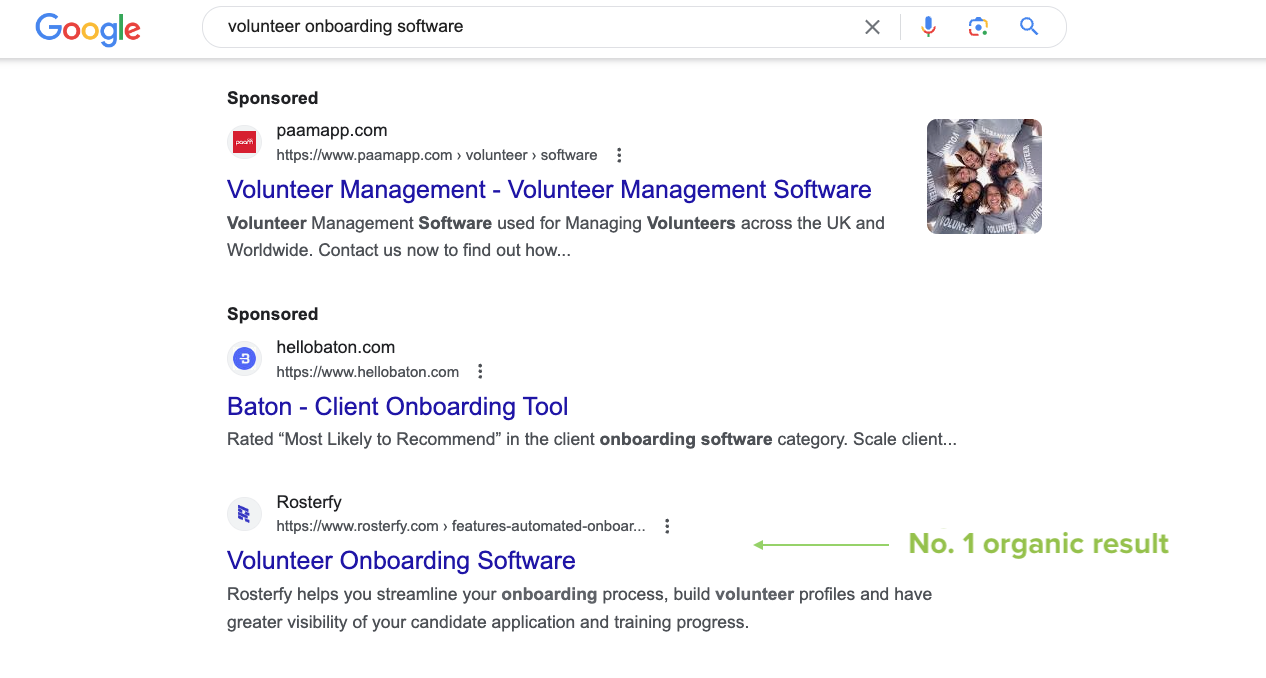The image size is (1266, 678).
Task: Open three-dot menu for hellobaton.com ad
Action: [480, 372]
